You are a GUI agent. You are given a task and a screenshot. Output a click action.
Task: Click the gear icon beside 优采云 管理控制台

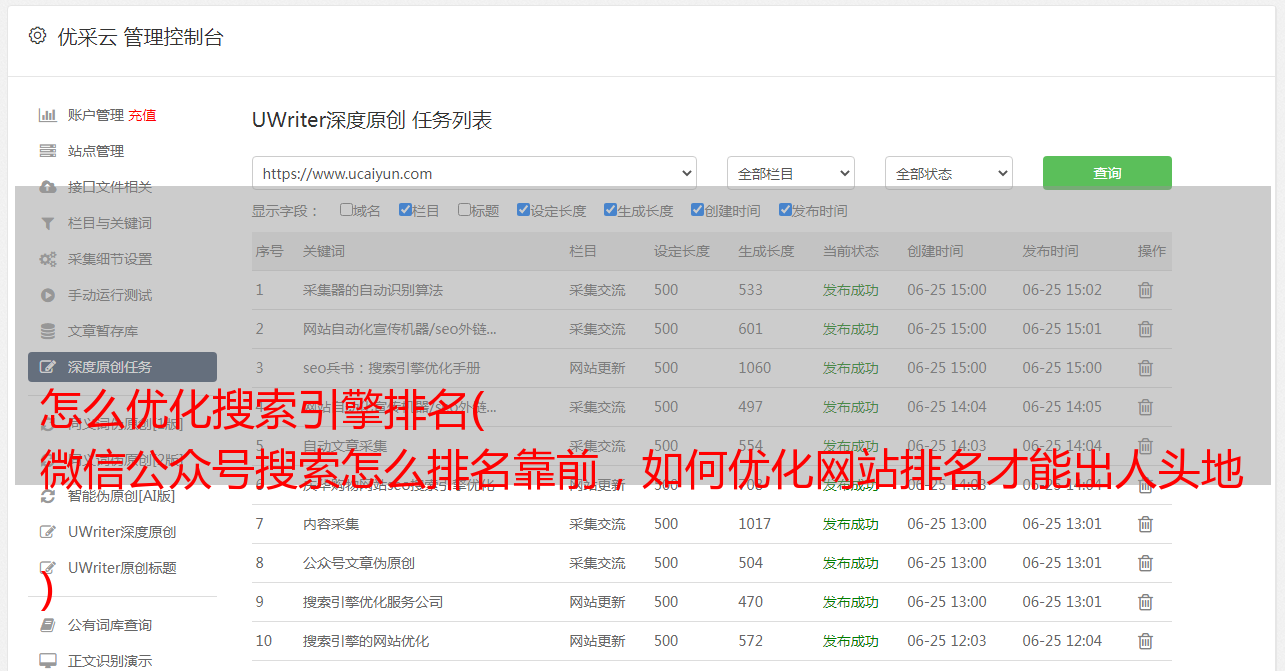(x=37, y=36)
